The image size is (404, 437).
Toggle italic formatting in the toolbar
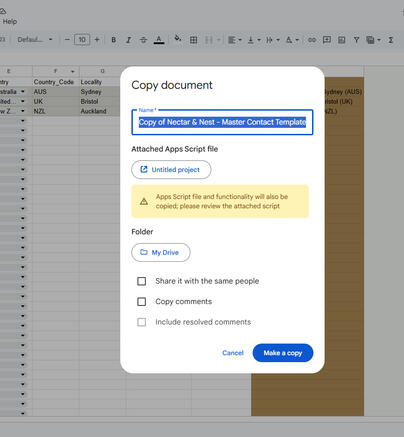[x=128, y=40]
